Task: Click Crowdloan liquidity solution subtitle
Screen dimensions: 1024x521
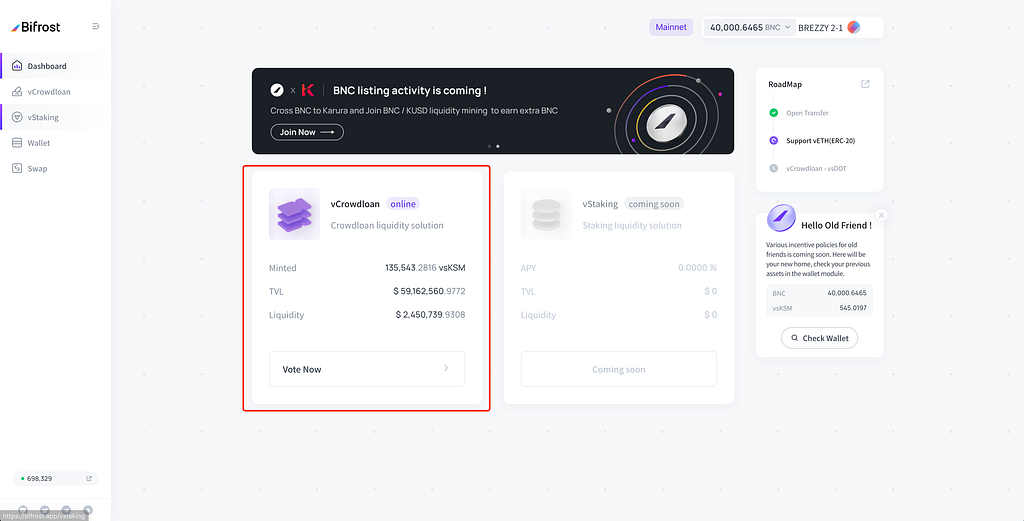Action: click(387, 225)
